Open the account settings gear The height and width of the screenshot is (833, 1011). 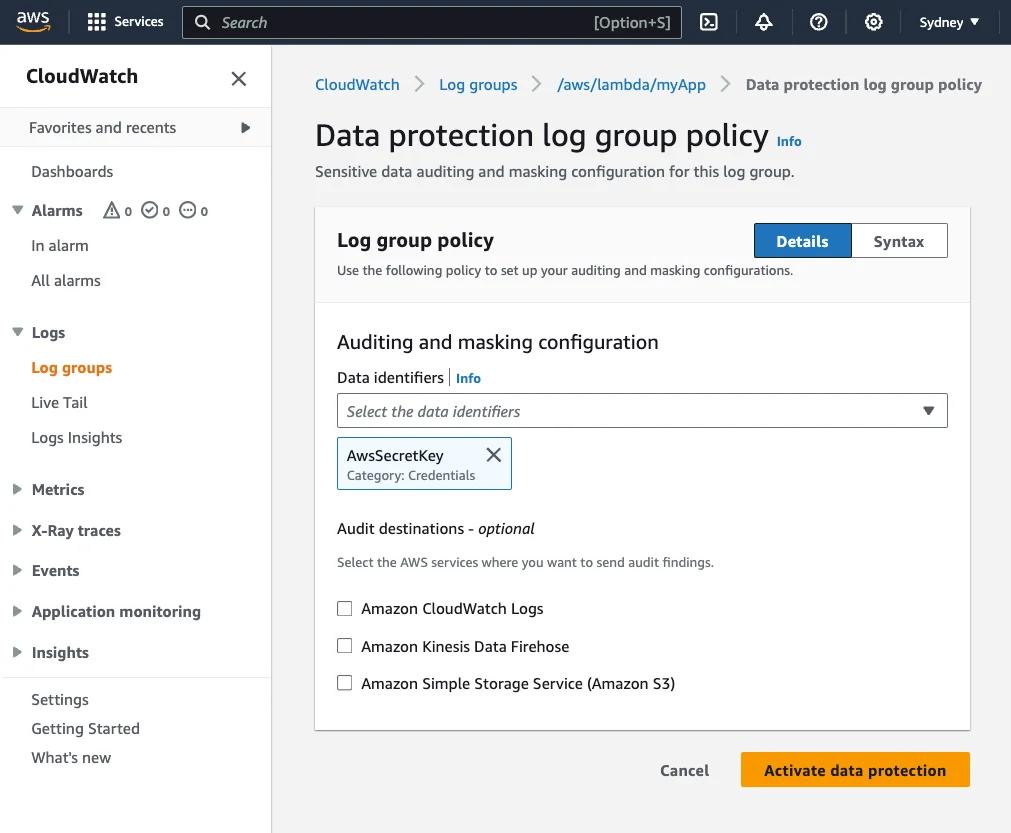tap(873, 21)
